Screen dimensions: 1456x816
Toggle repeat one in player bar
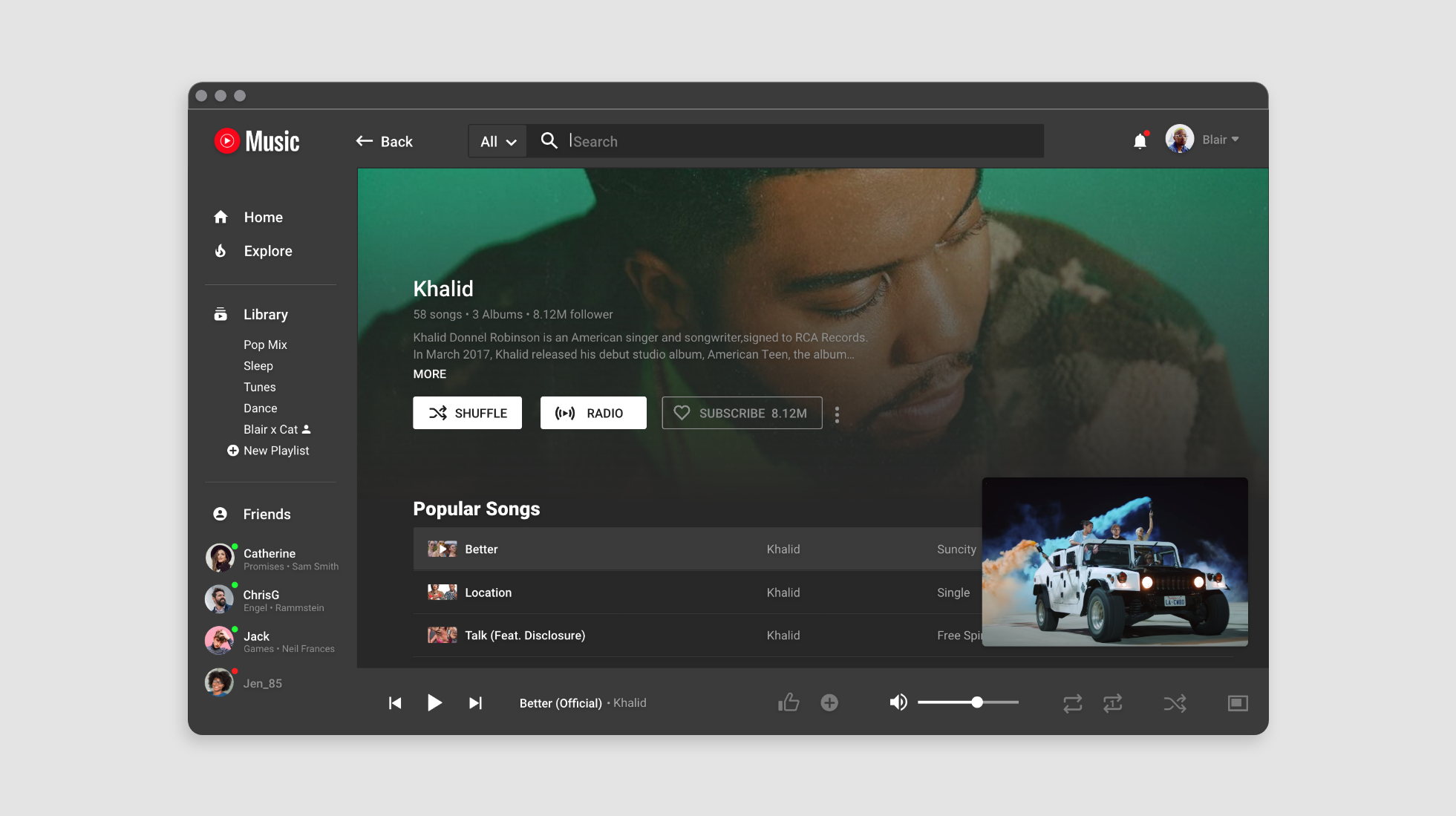tap(1112, 702)
